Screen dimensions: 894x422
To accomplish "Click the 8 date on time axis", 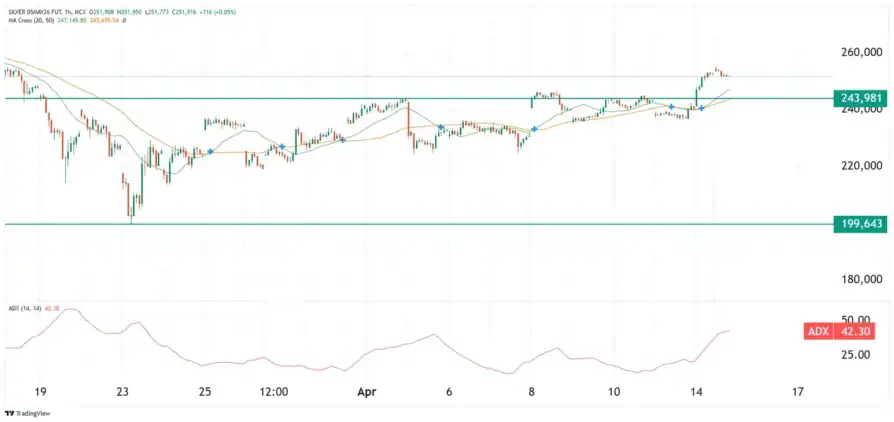I will click(532, 393).
